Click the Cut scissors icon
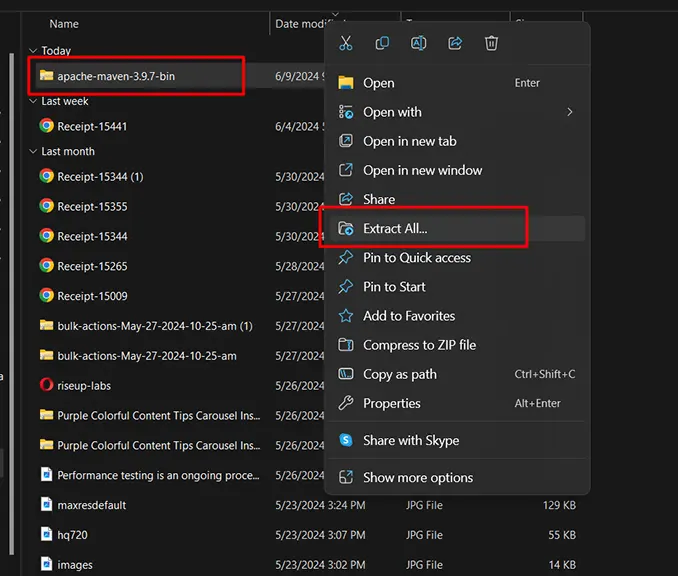Viewport: 678px width, 576px height. click(x=346, y=43)
